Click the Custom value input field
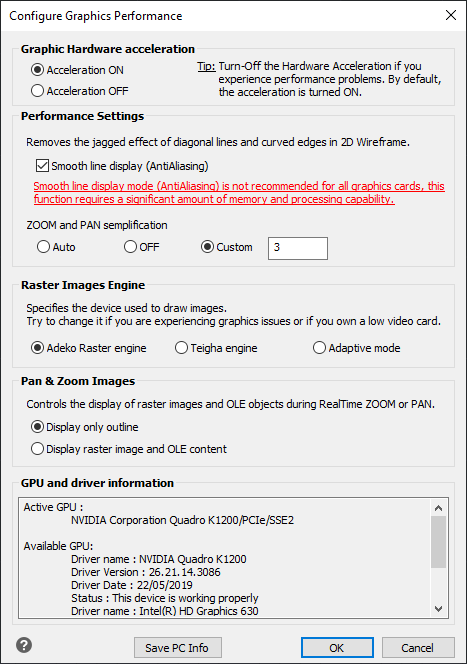Screen dimensions: 467x664 tap(298, 248)
